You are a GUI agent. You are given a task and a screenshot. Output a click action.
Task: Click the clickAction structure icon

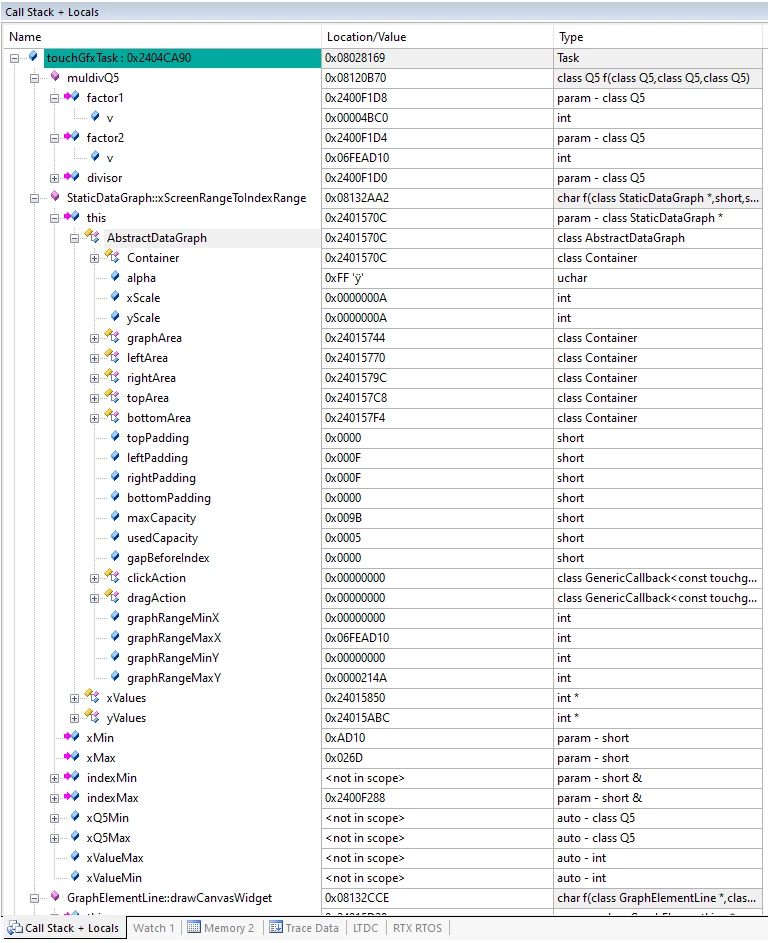click(112, 576)
